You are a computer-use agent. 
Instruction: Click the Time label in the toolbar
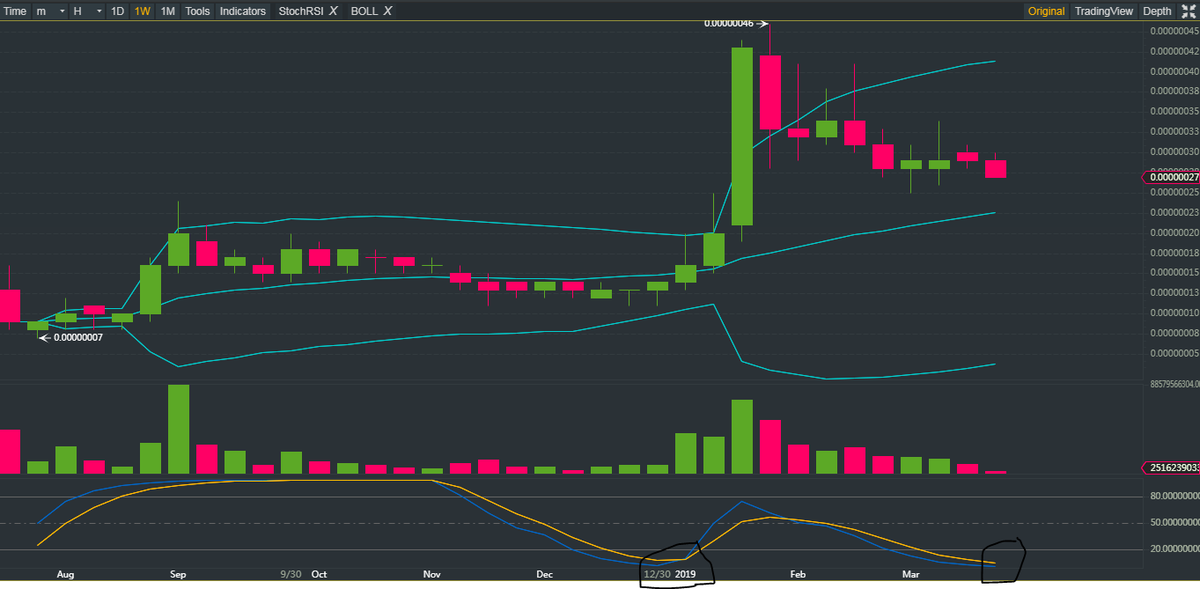tap(15, 11)
